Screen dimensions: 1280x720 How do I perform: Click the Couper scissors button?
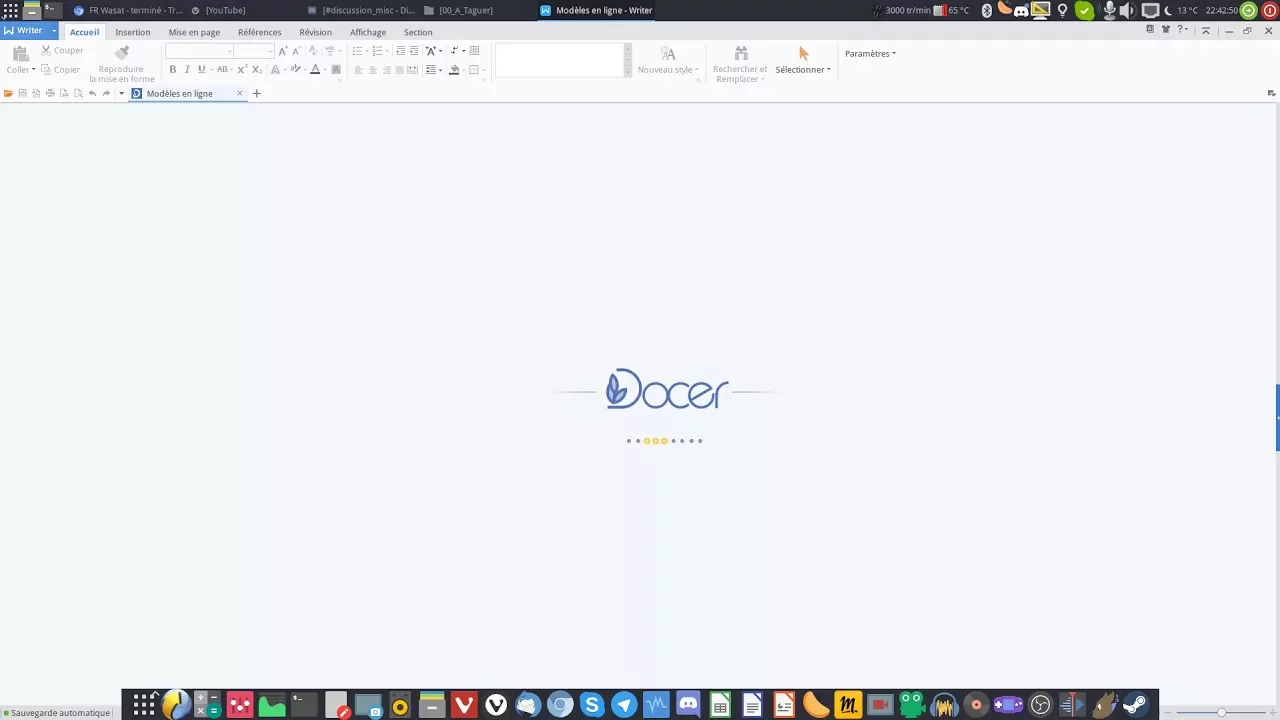click(62, 51)
